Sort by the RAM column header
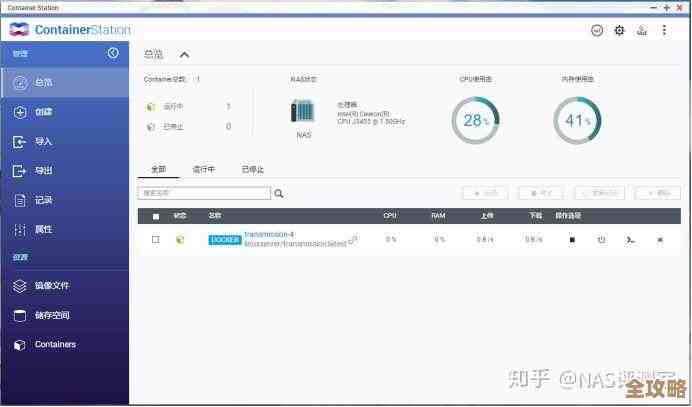This screenshot has height=407, width=692. click(438, 216)
